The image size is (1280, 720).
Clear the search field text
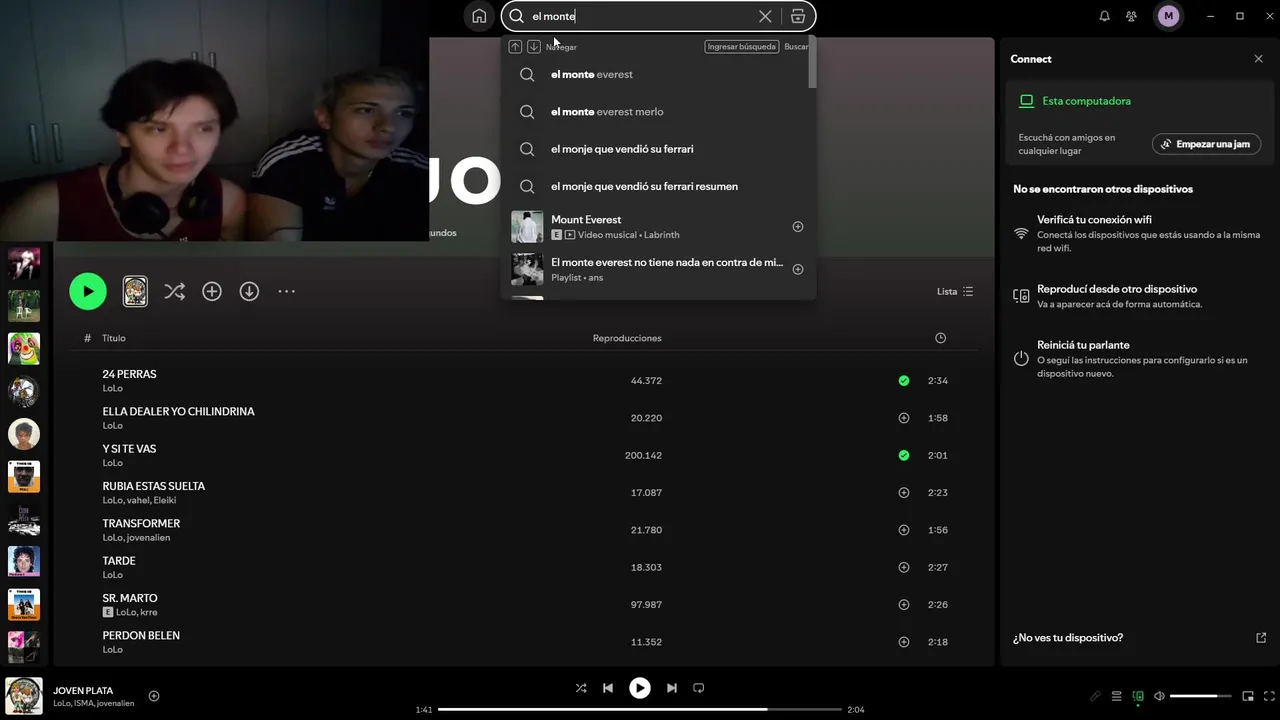coord(765,16)
